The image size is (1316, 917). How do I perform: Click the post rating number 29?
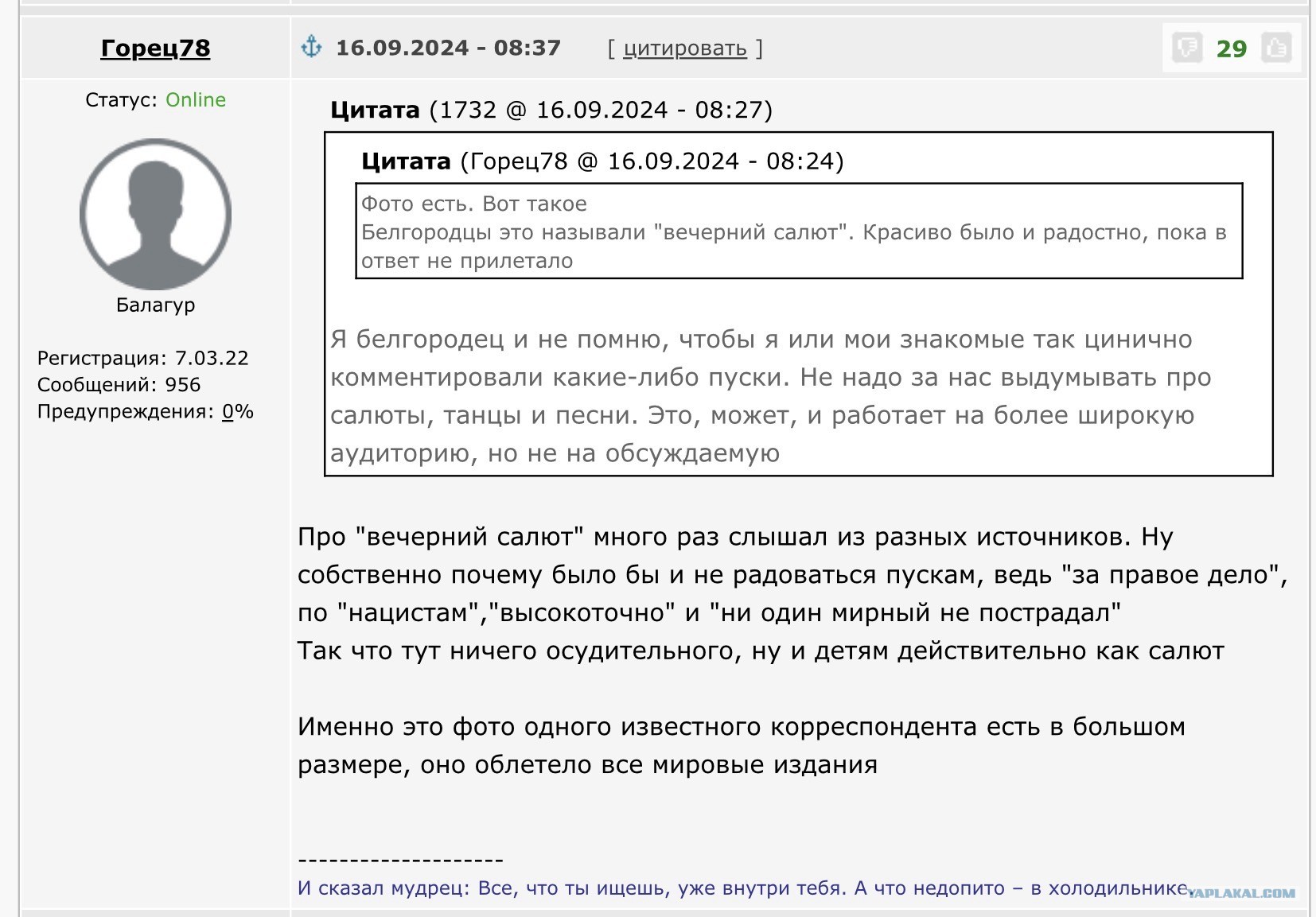[1231, 49]
